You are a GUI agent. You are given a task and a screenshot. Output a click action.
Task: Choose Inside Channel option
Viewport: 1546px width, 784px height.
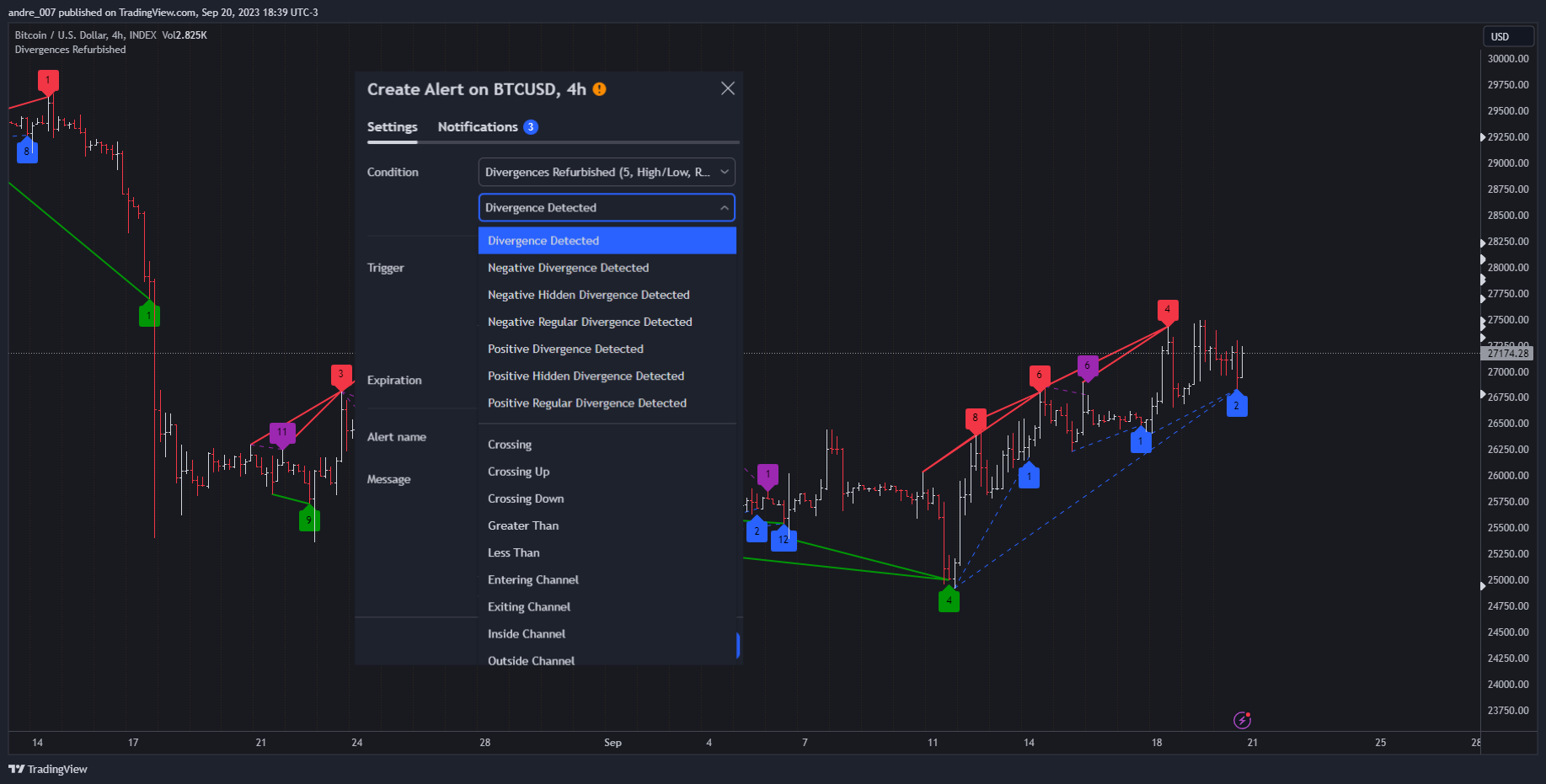tap(607, 633)
